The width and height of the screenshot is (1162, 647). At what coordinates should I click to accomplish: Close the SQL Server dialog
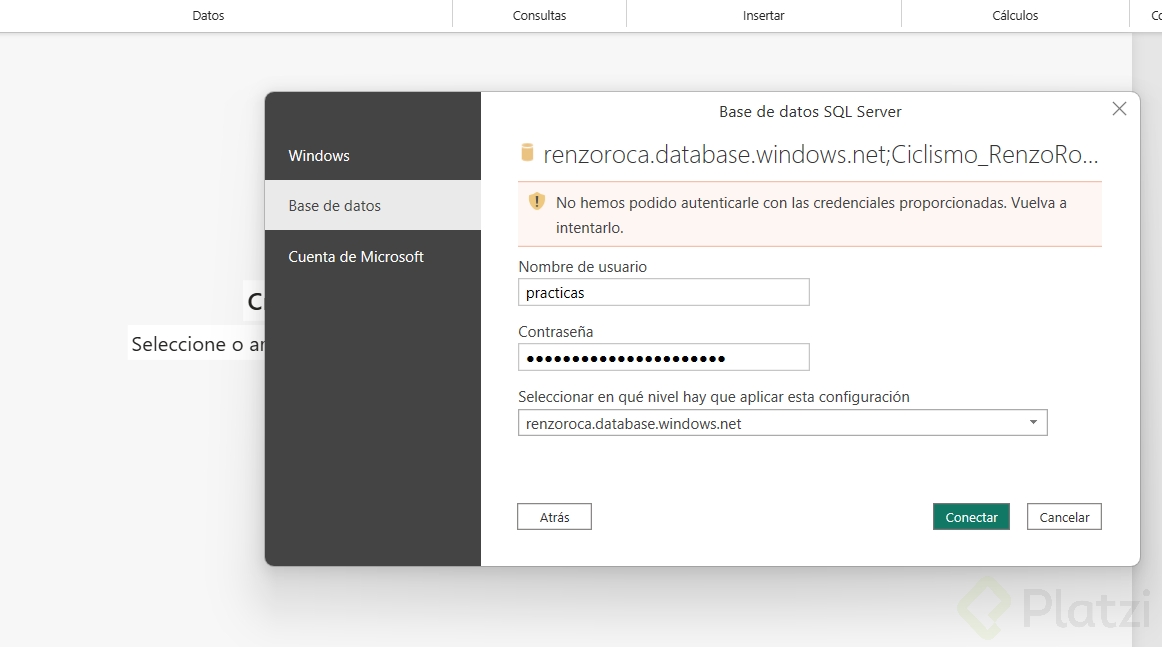pyautogui.click(x=1119, y=109)
